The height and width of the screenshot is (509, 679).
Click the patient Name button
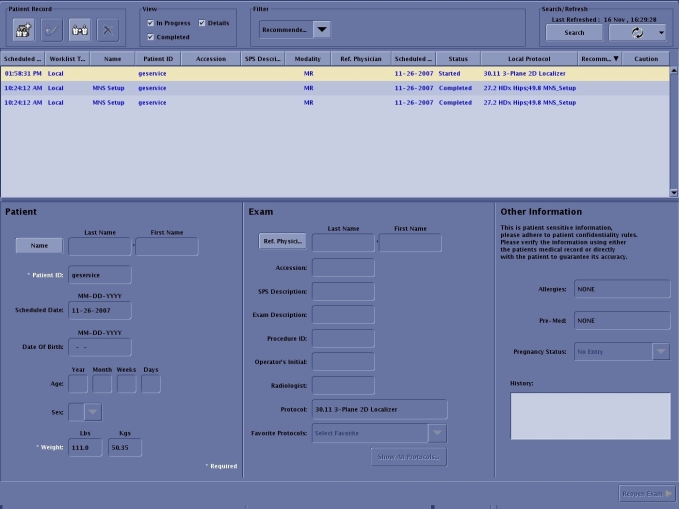39,246
